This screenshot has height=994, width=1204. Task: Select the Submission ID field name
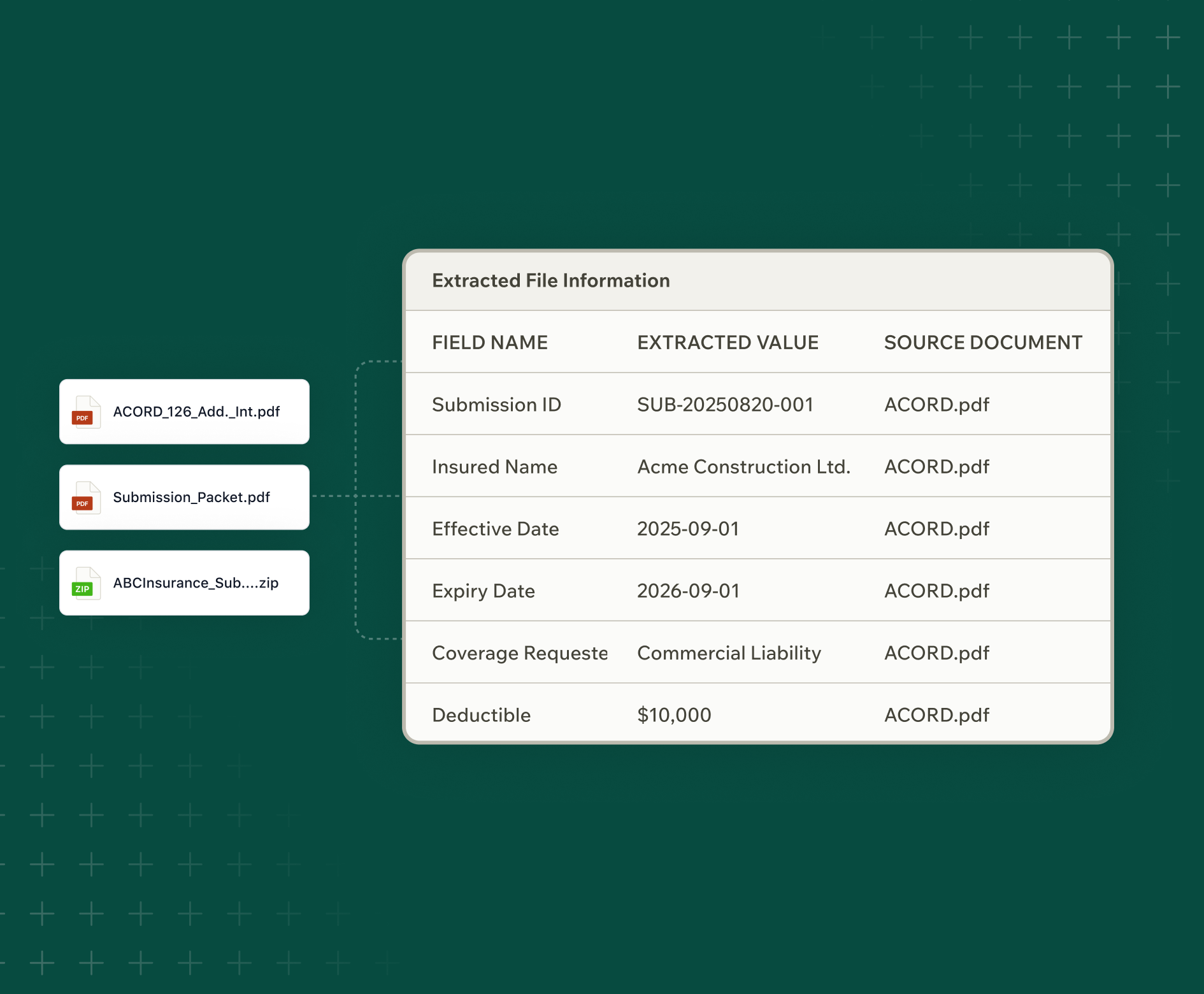[496, 405]
